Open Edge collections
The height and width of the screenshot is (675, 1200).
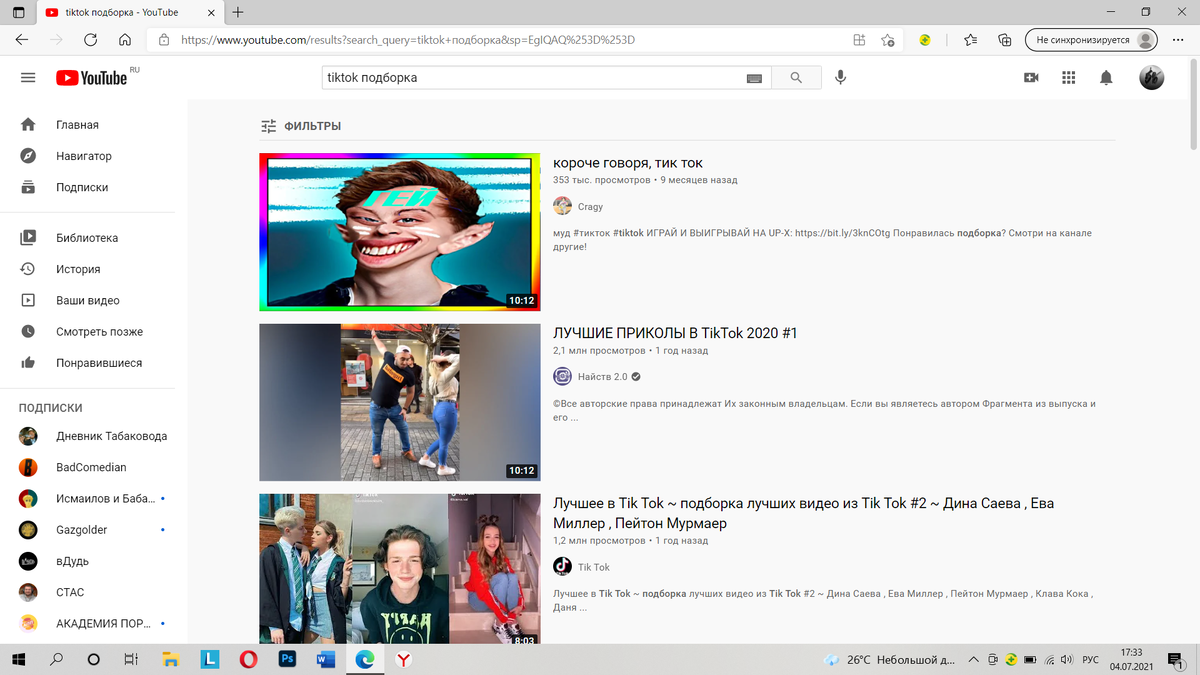point(1005,40)
